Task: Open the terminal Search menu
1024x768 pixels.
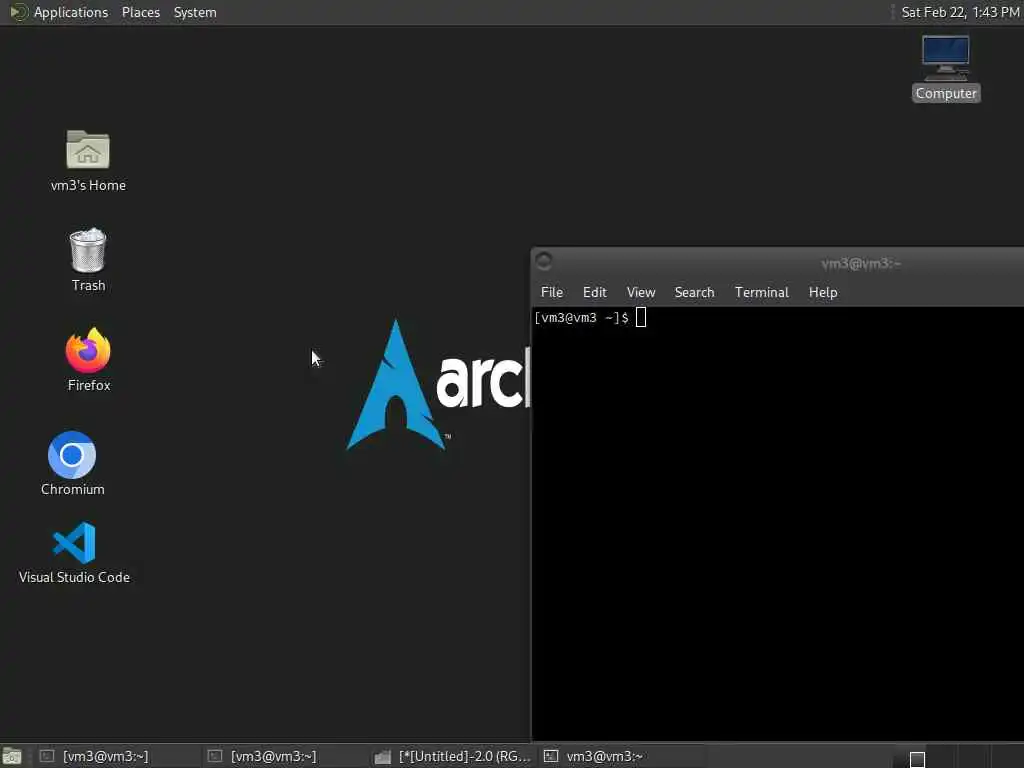Action: [x=694, y=292]
